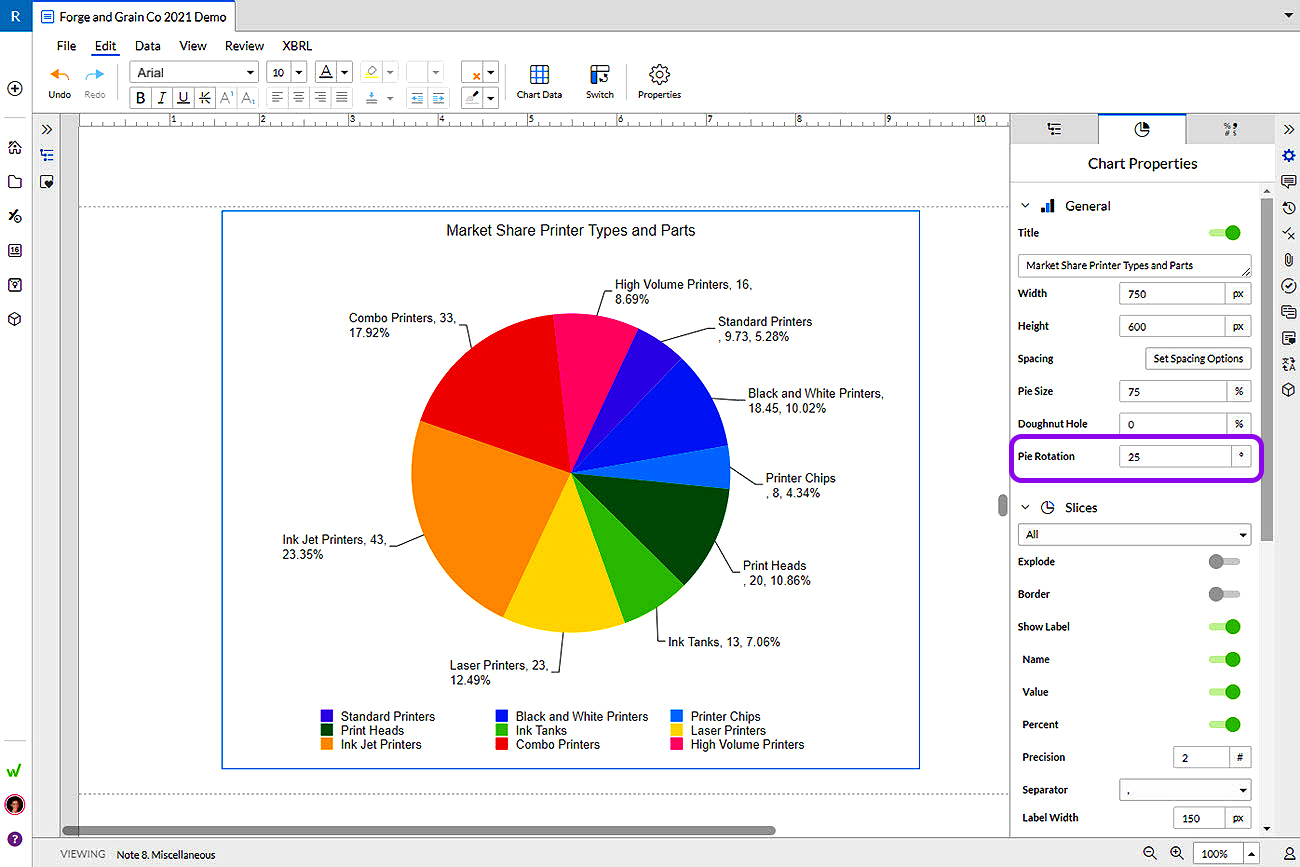Screen dimensions: 1300x867
Task: Open the Home icon in left sidebar
Action: [15, 148]
